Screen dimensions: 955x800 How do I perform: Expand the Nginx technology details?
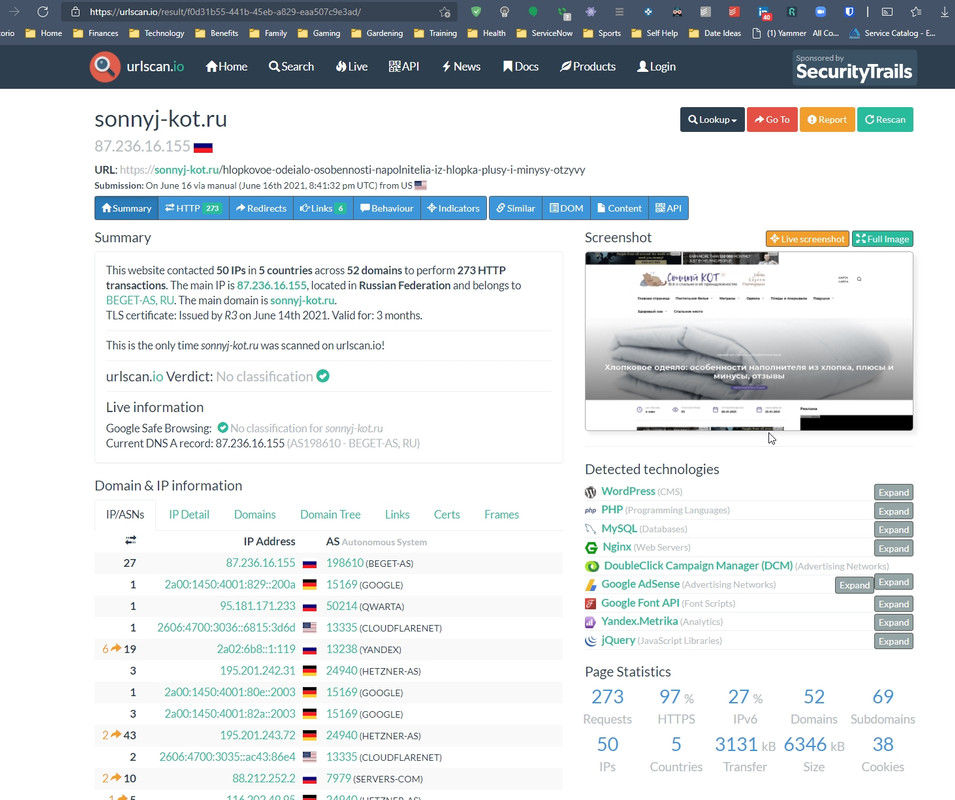click(x=893, y=548)
